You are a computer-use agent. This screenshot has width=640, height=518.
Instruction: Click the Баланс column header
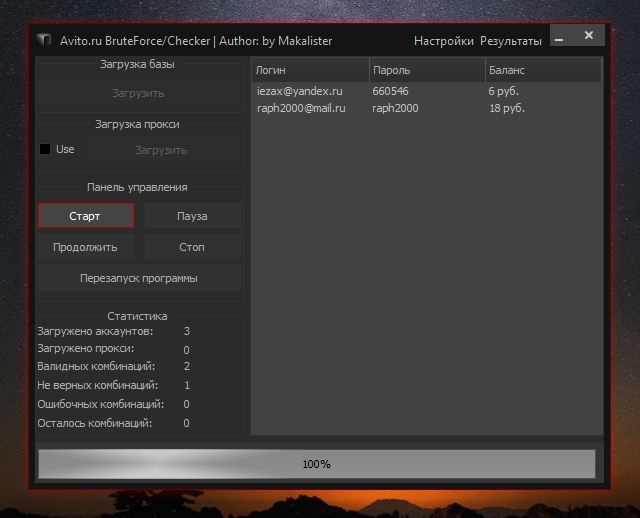[542, 71]
